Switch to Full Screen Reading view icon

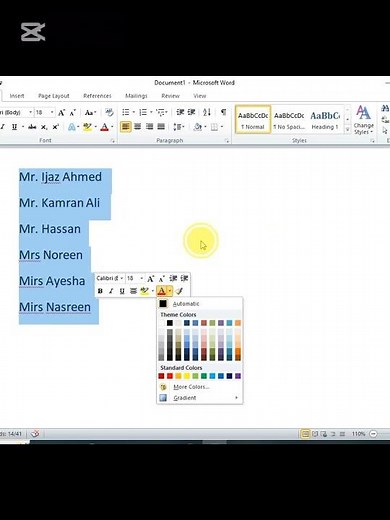click(314, 434)
